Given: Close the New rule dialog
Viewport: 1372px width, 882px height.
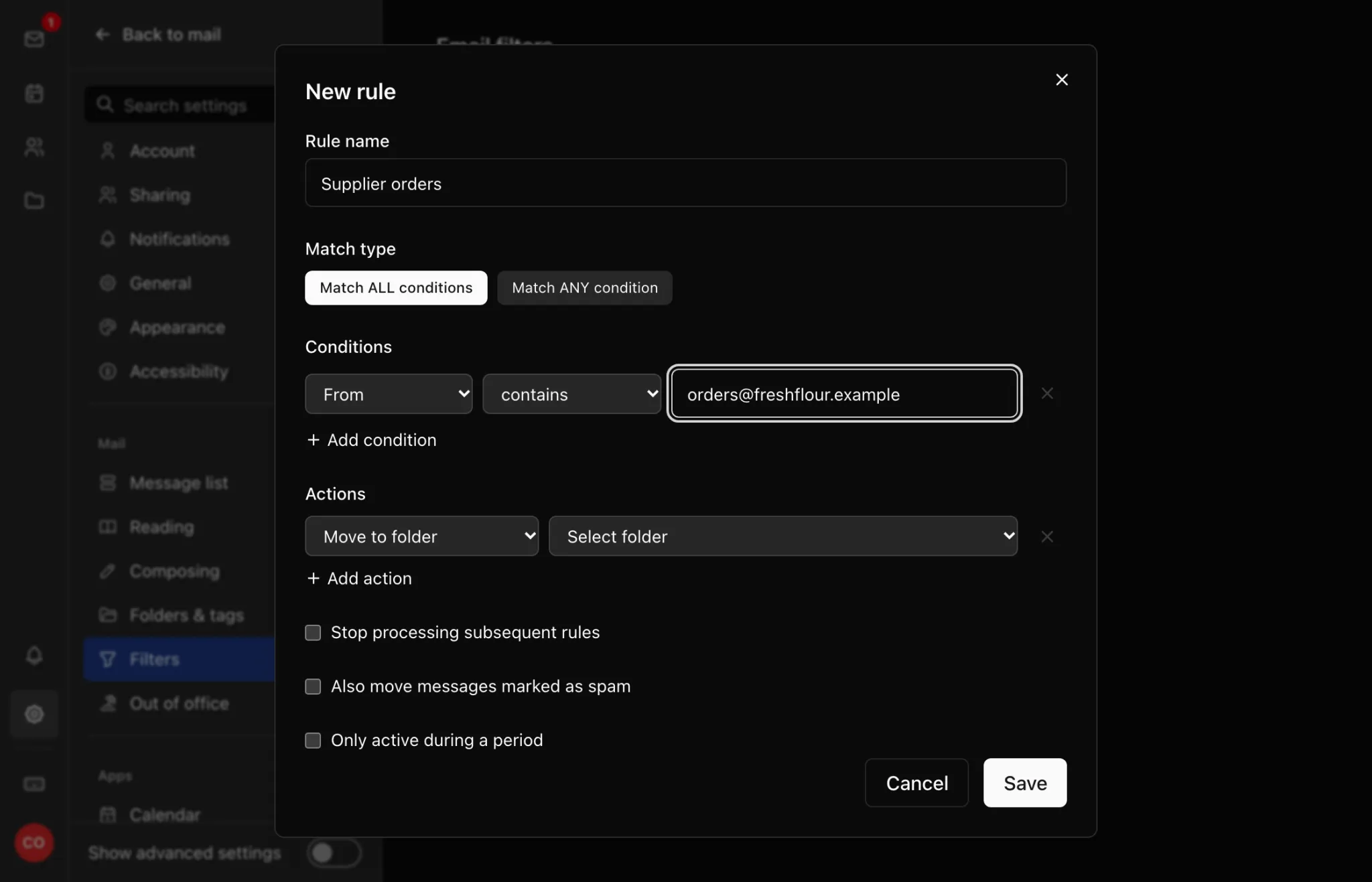Looking at the screenshot, I should (1062, 80).
